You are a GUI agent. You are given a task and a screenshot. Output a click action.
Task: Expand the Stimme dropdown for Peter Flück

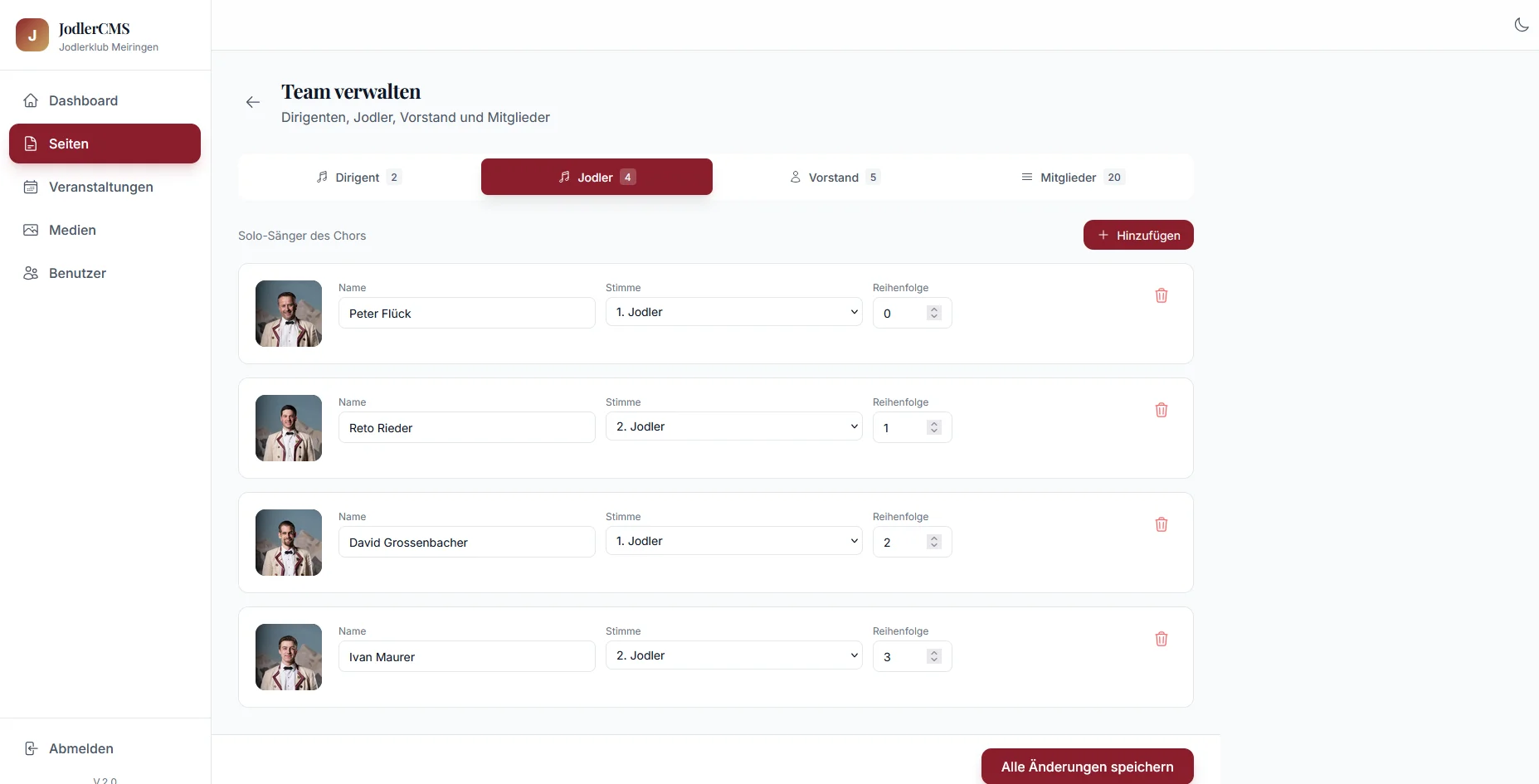[x=733, y=312]
